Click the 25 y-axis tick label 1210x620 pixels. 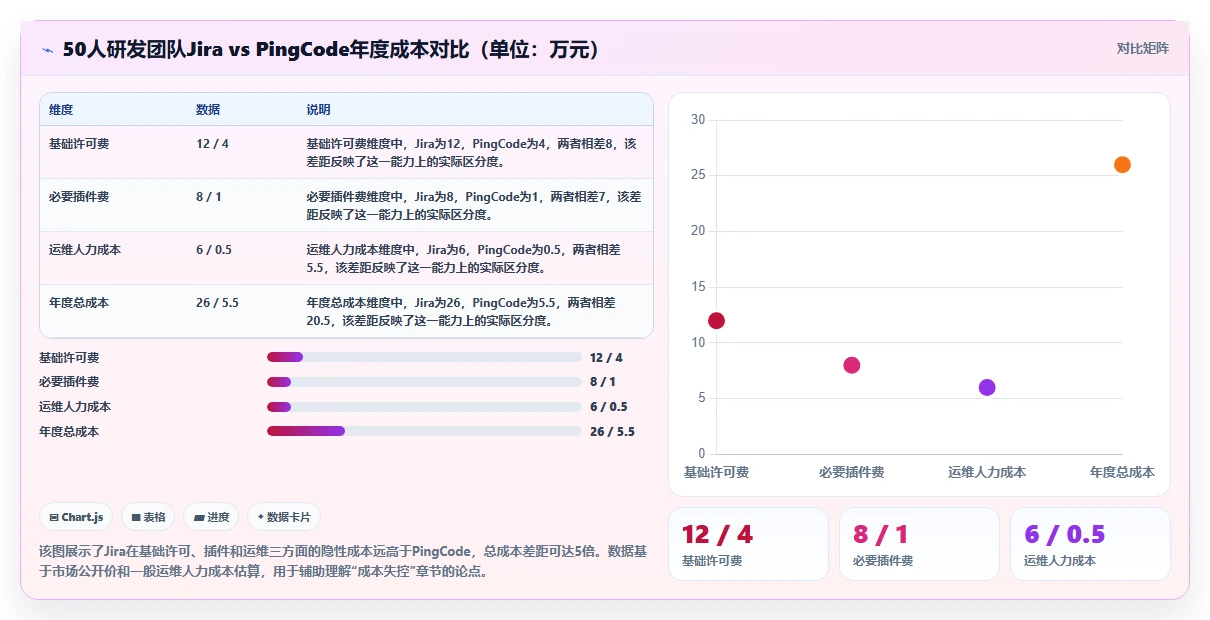[698, 175]
